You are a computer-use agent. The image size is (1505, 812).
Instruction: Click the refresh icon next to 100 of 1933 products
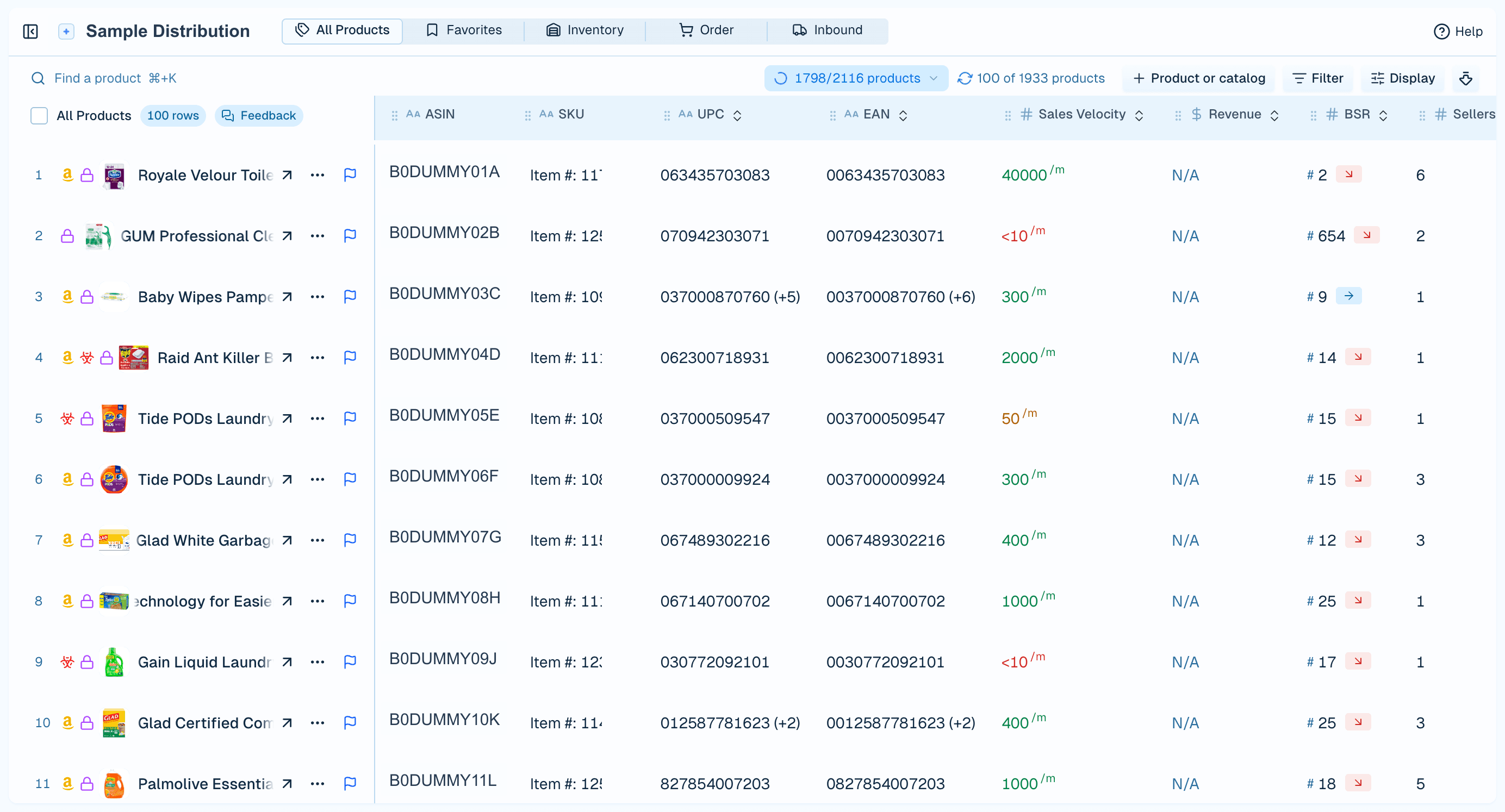pyautogui.click(x=965, y=78)
